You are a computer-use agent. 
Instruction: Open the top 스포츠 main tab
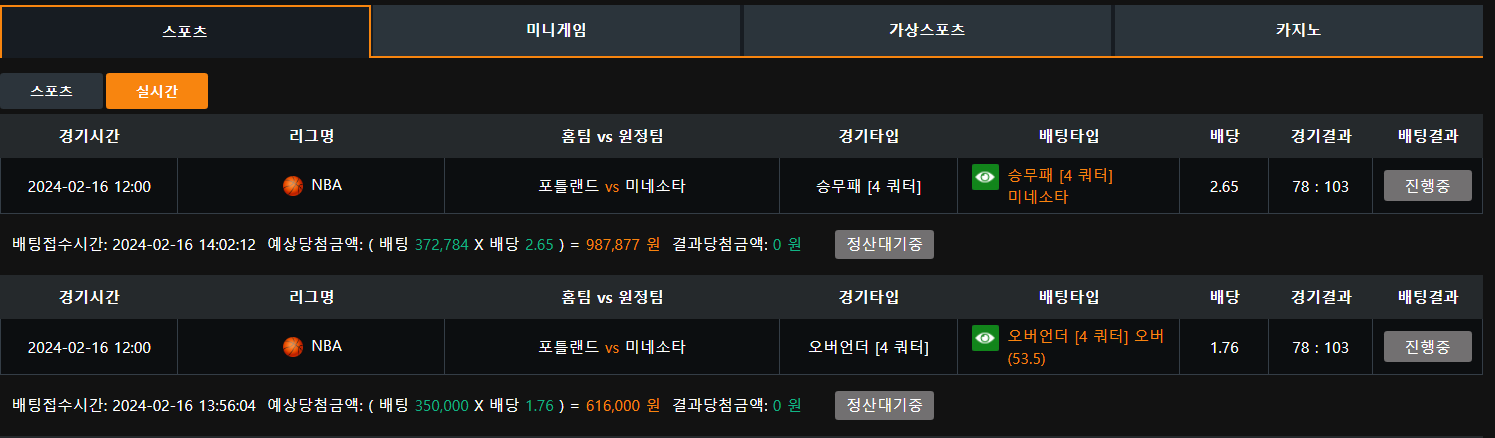pyautogui.click(x=185, y=31)
